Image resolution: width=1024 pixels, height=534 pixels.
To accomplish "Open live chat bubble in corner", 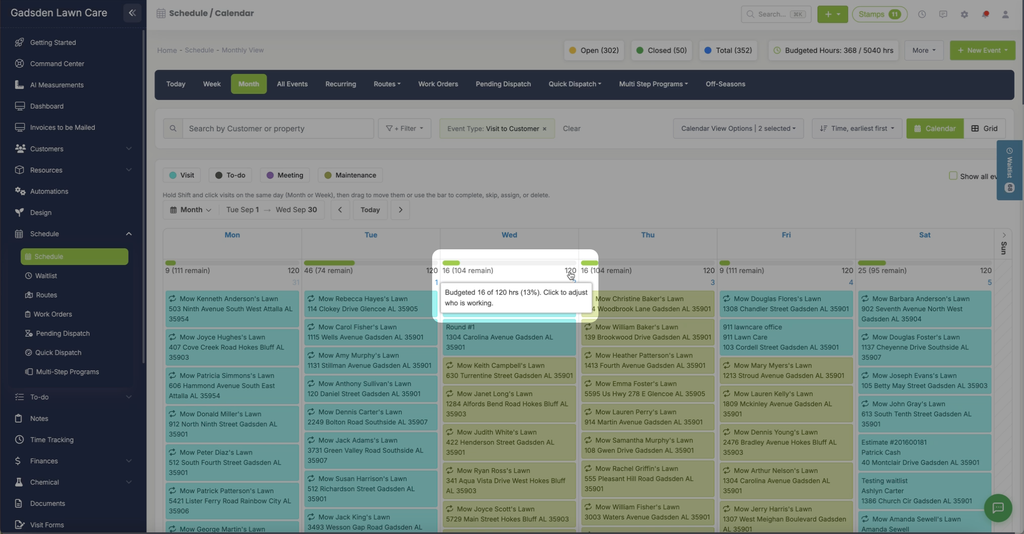I will 997,507.
